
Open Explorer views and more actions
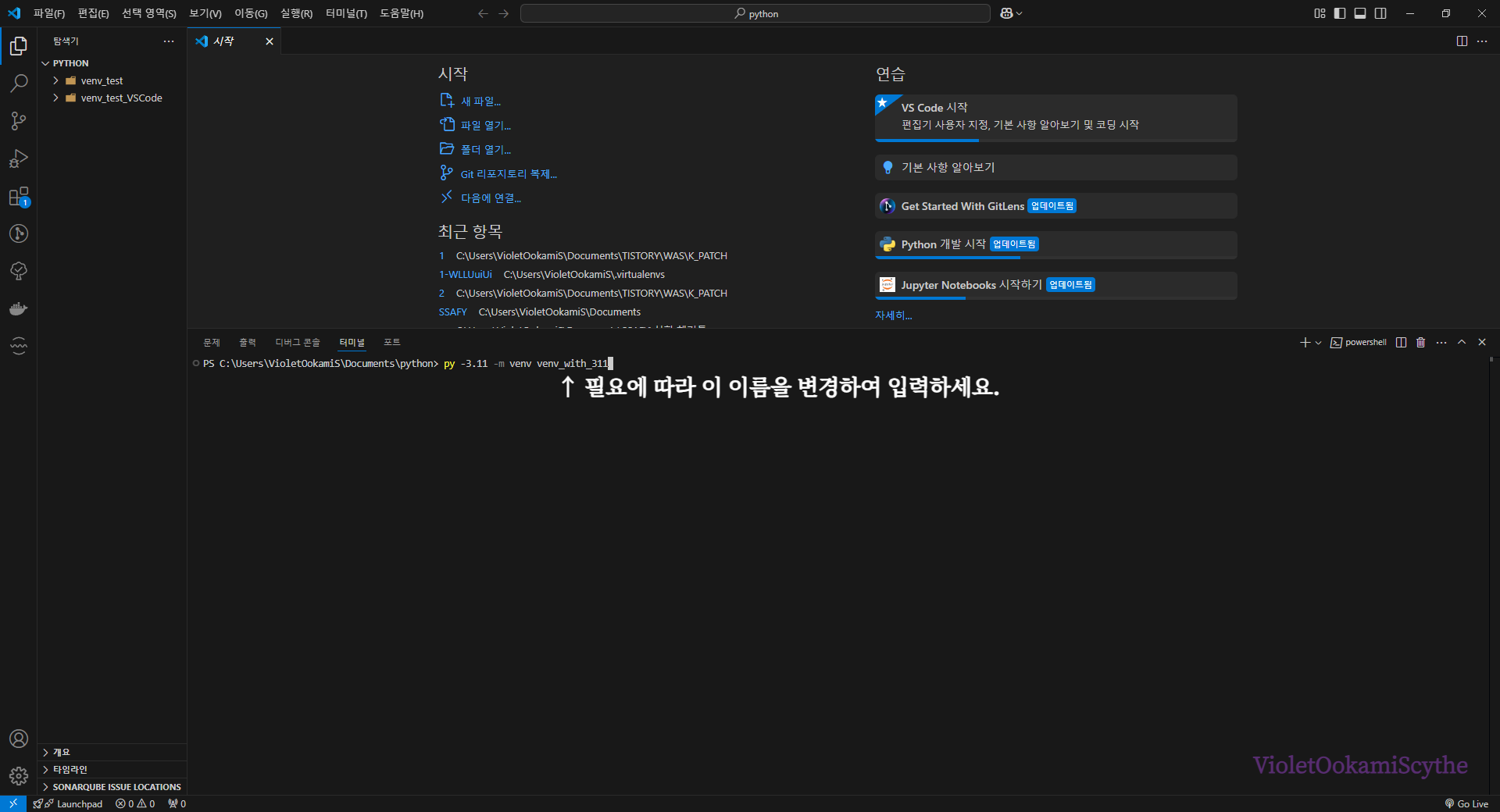(169, 41)
